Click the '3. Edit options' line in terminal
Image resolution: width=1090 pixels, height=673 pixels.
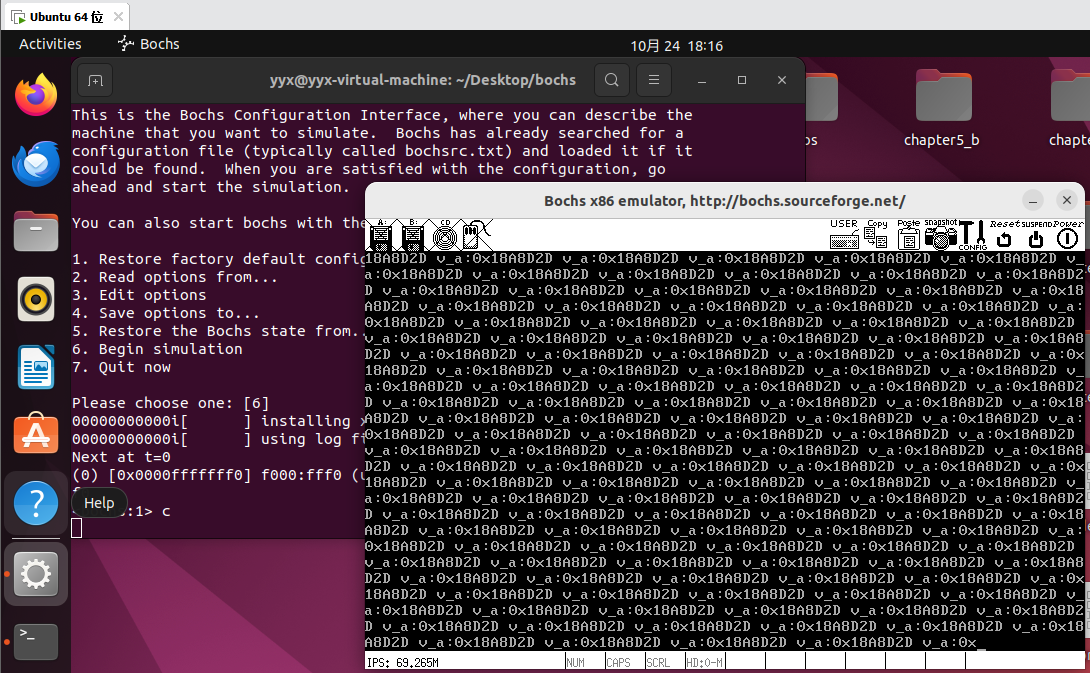pyautogui.click(x=140, y=295)
